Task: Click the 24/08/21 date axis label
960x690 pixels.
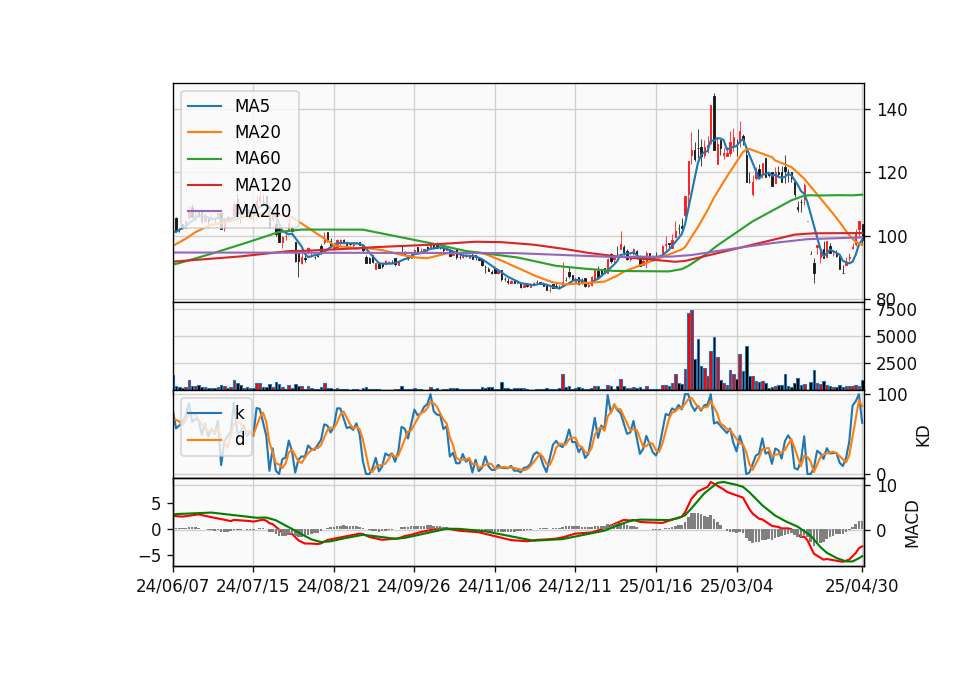Action: click(334, 586)
